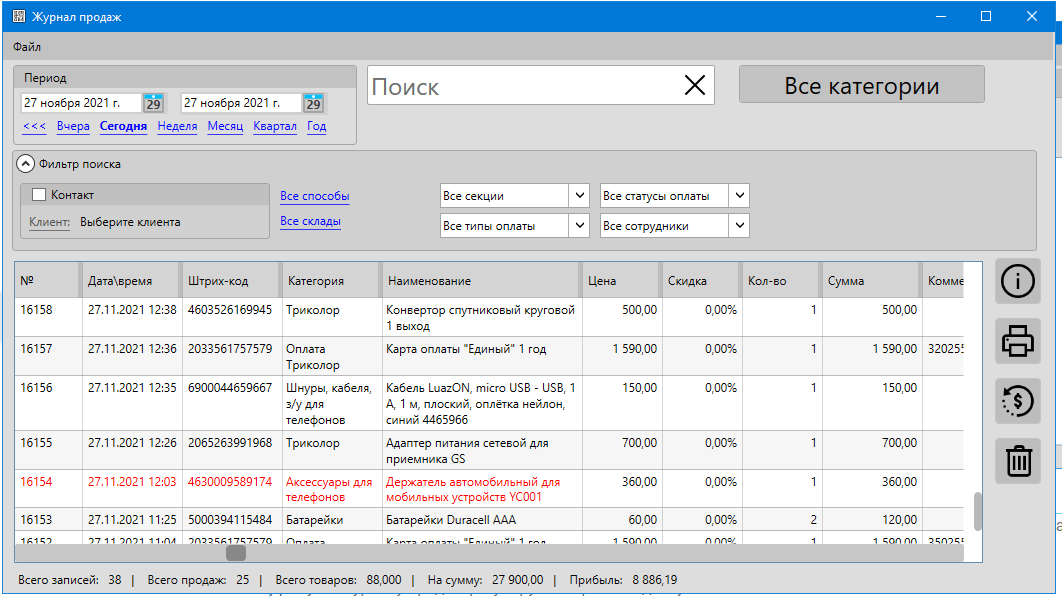Click the Все склады link

pos(310,221)
